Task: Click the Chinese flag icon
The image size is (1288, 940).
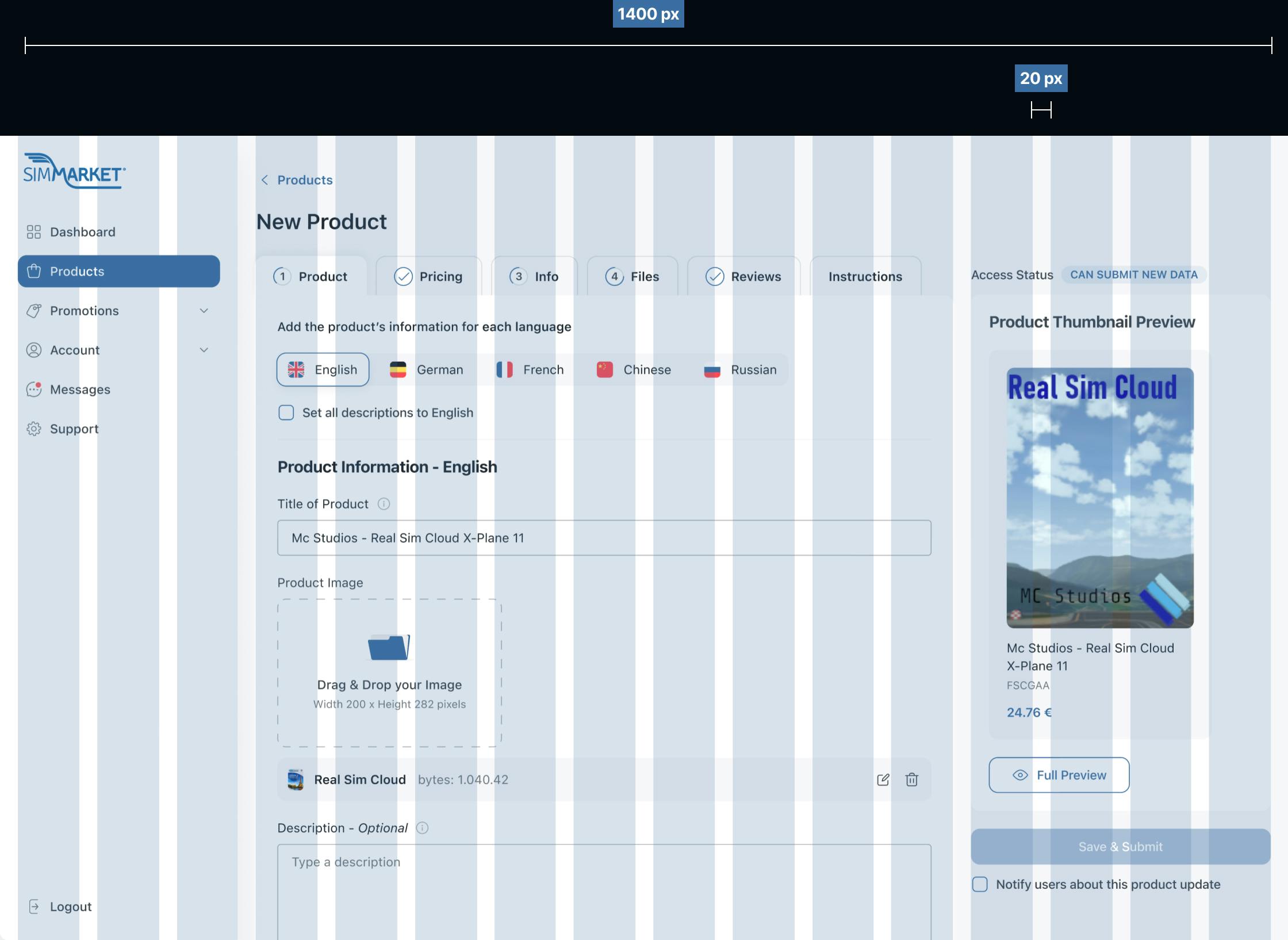Action: tap(605, 370)
